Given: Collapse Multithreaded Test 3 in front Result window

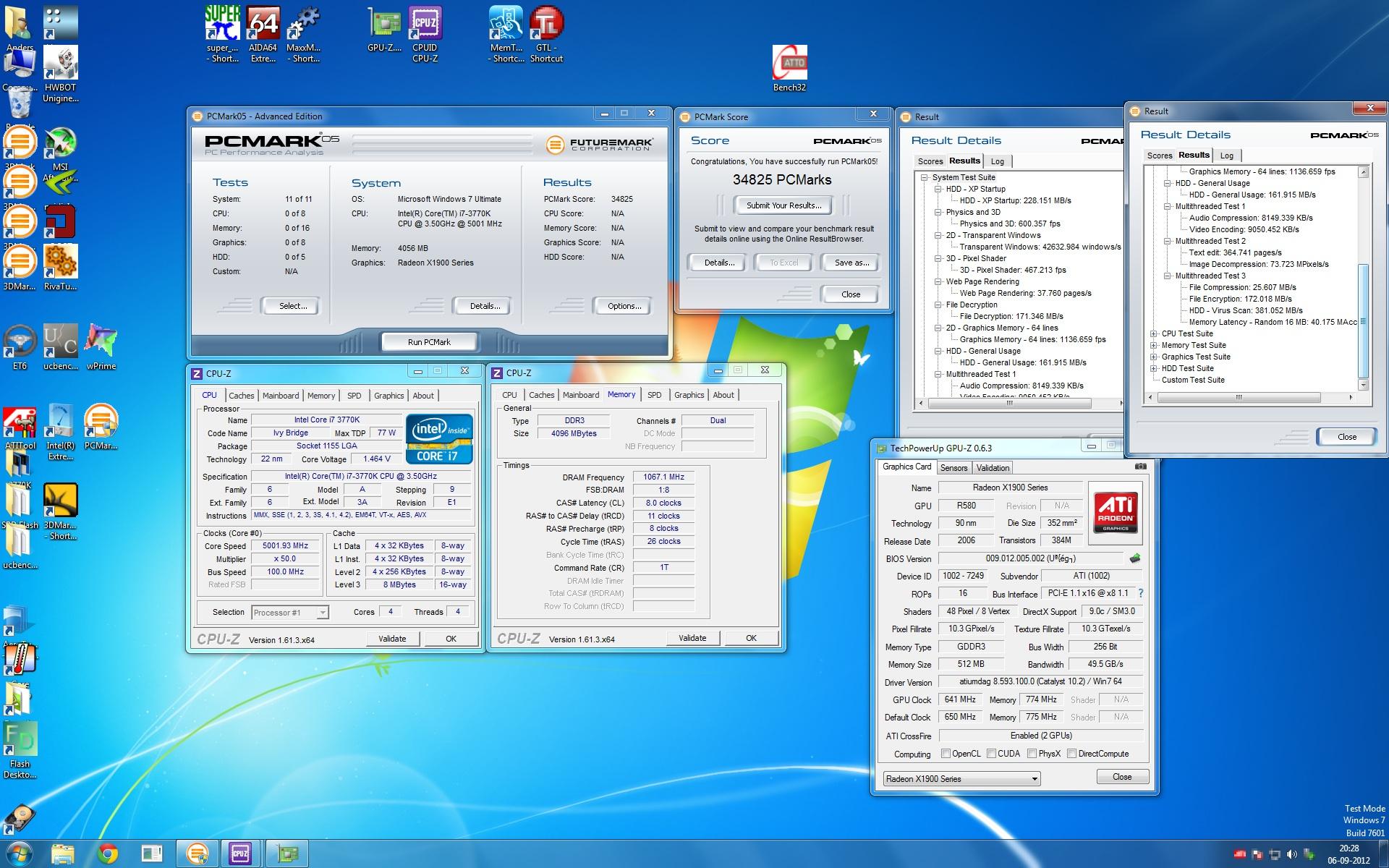Looking at the screenshot, I should click(1167, 276).
